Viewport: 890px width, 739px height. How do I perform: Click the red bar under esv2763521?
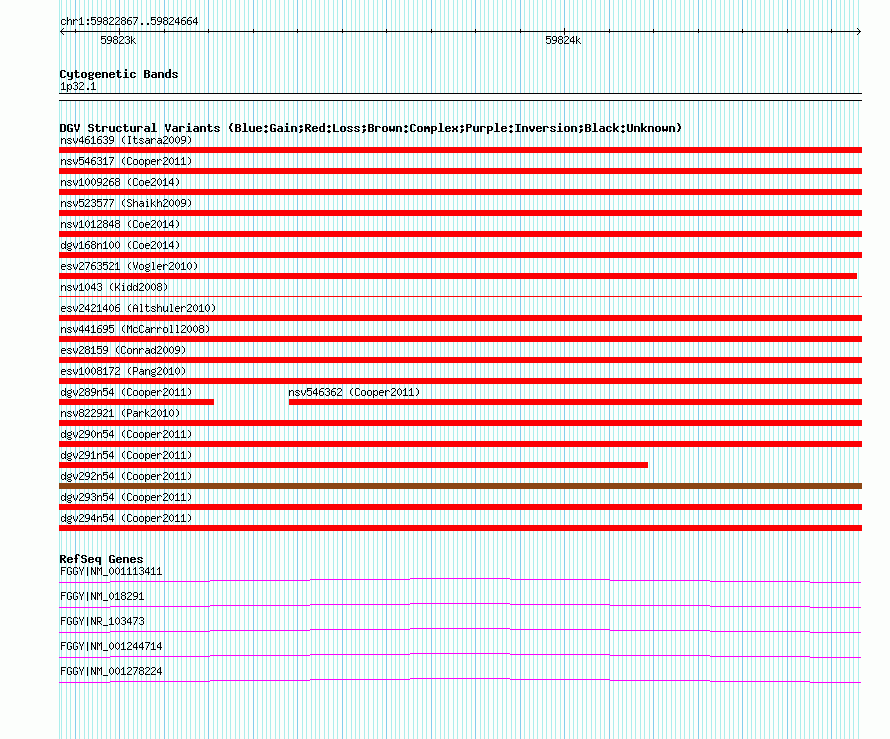(x=458, y=276)
